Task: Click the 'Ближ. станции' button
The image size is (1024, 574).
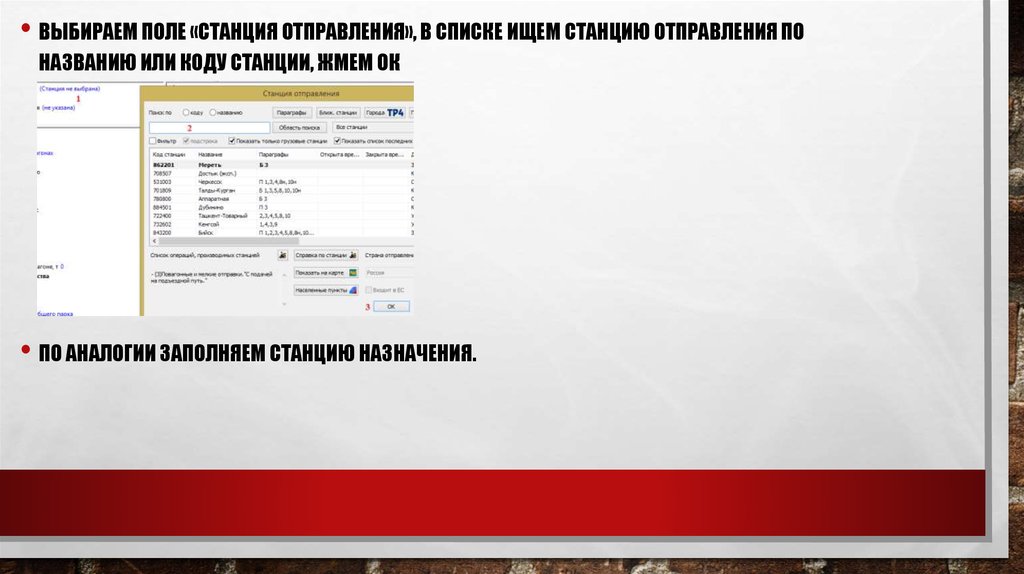Action: (338, 113)
